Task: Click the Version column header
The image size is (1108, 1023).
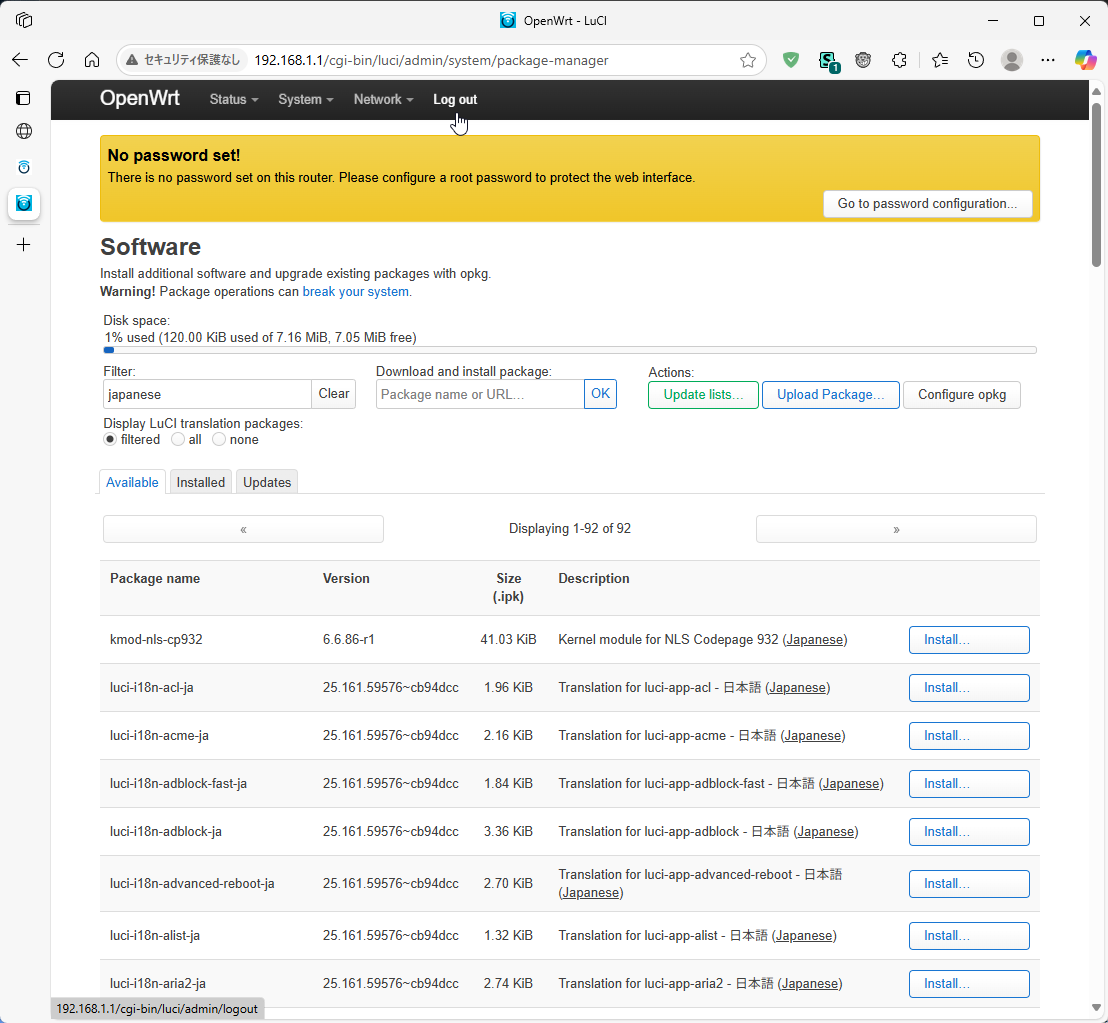Action: click(346, 579)
